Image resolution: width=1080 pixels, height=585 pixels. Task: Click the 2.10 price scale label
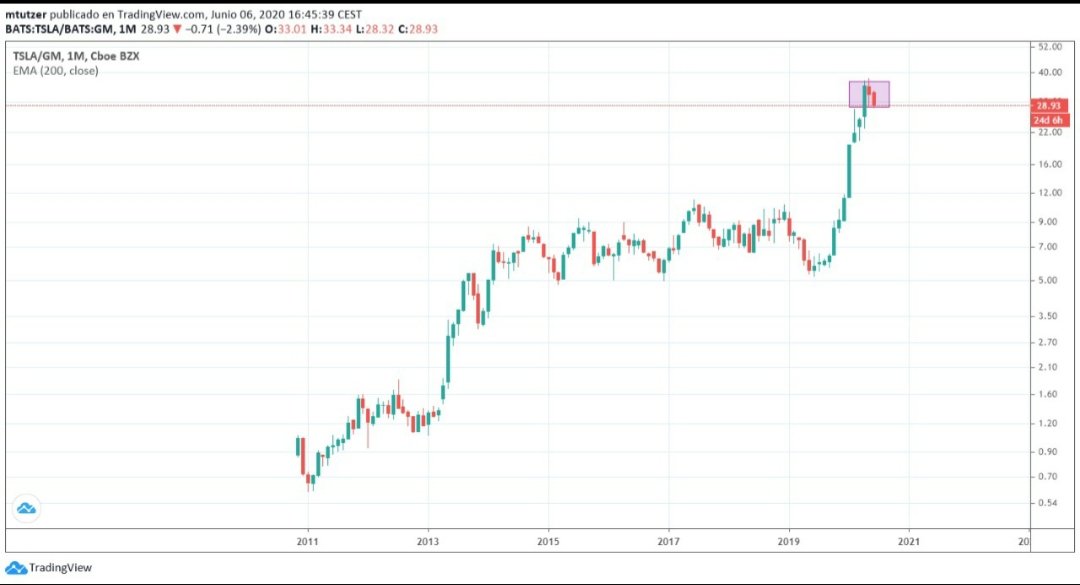(1048, 367)
